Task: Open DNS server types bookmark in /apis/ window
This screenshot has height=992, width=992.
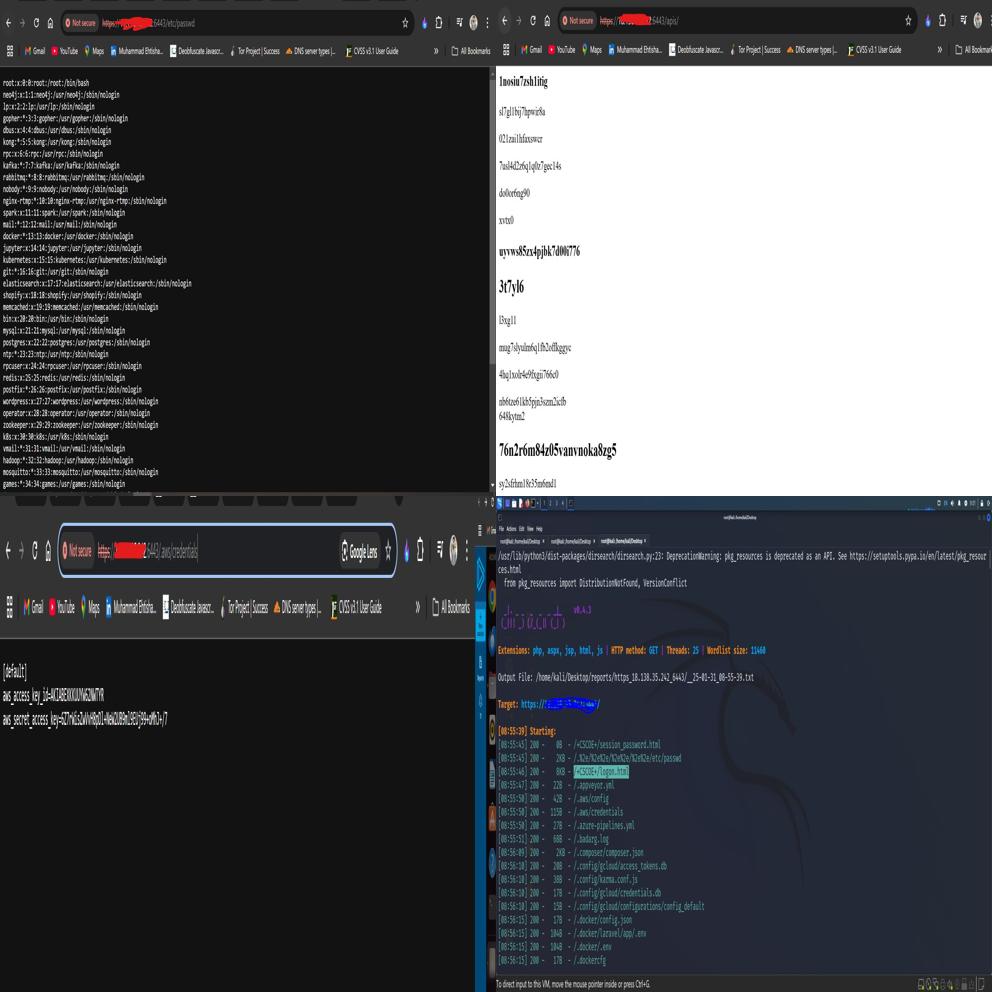Action: pos(812,49)
